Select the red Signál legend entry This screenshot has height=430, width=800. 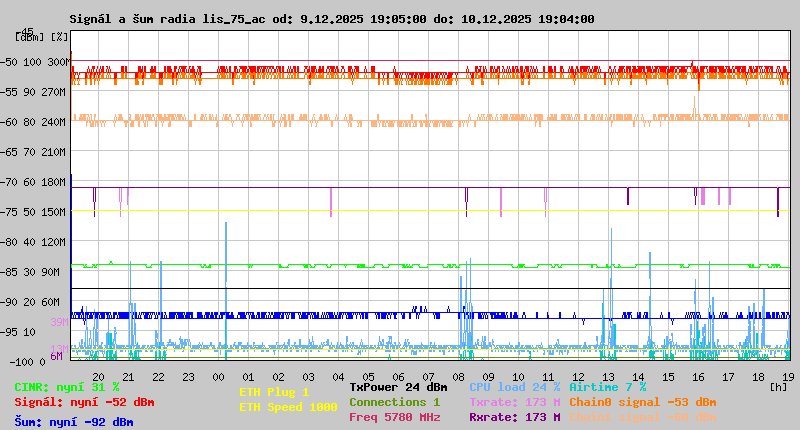tap(84, 402)
